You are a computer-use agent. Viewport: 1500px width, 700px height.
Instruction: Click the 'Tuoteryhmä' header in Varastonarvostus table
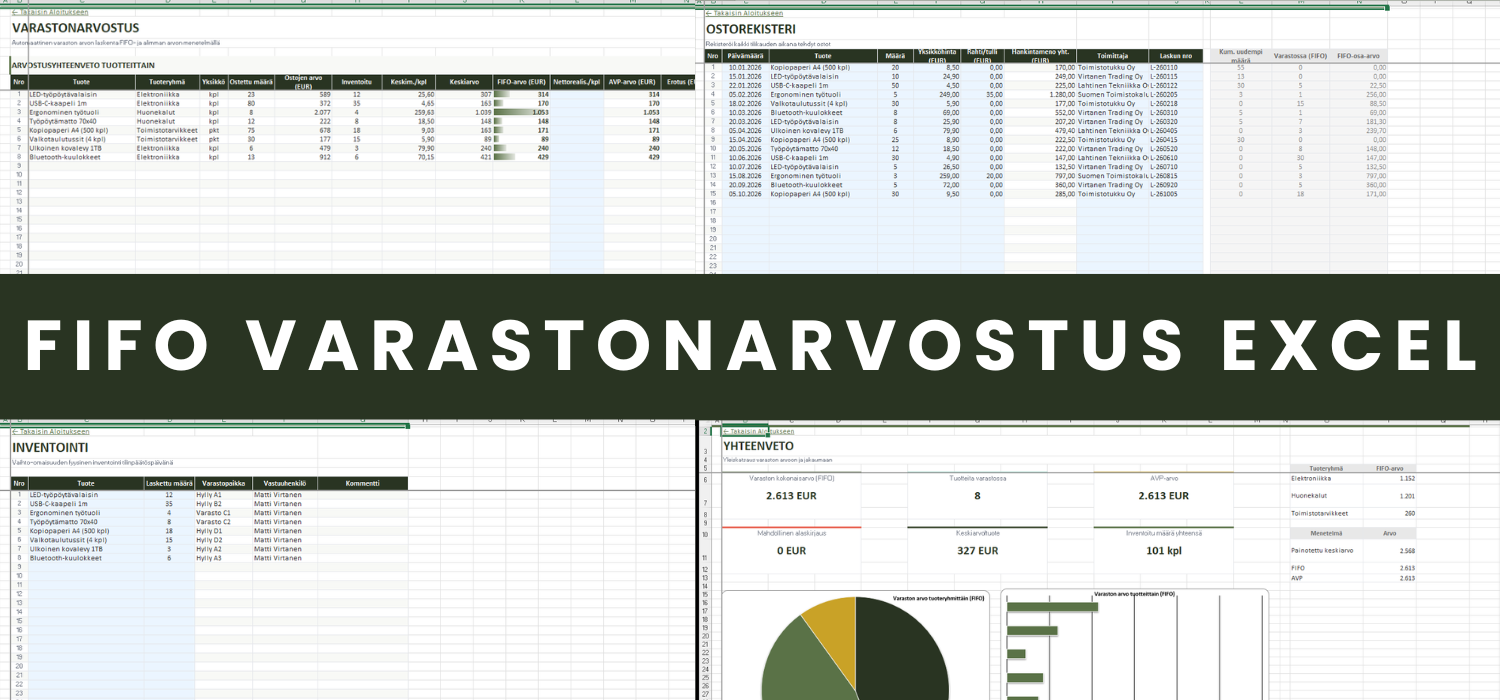click(166, 81)
